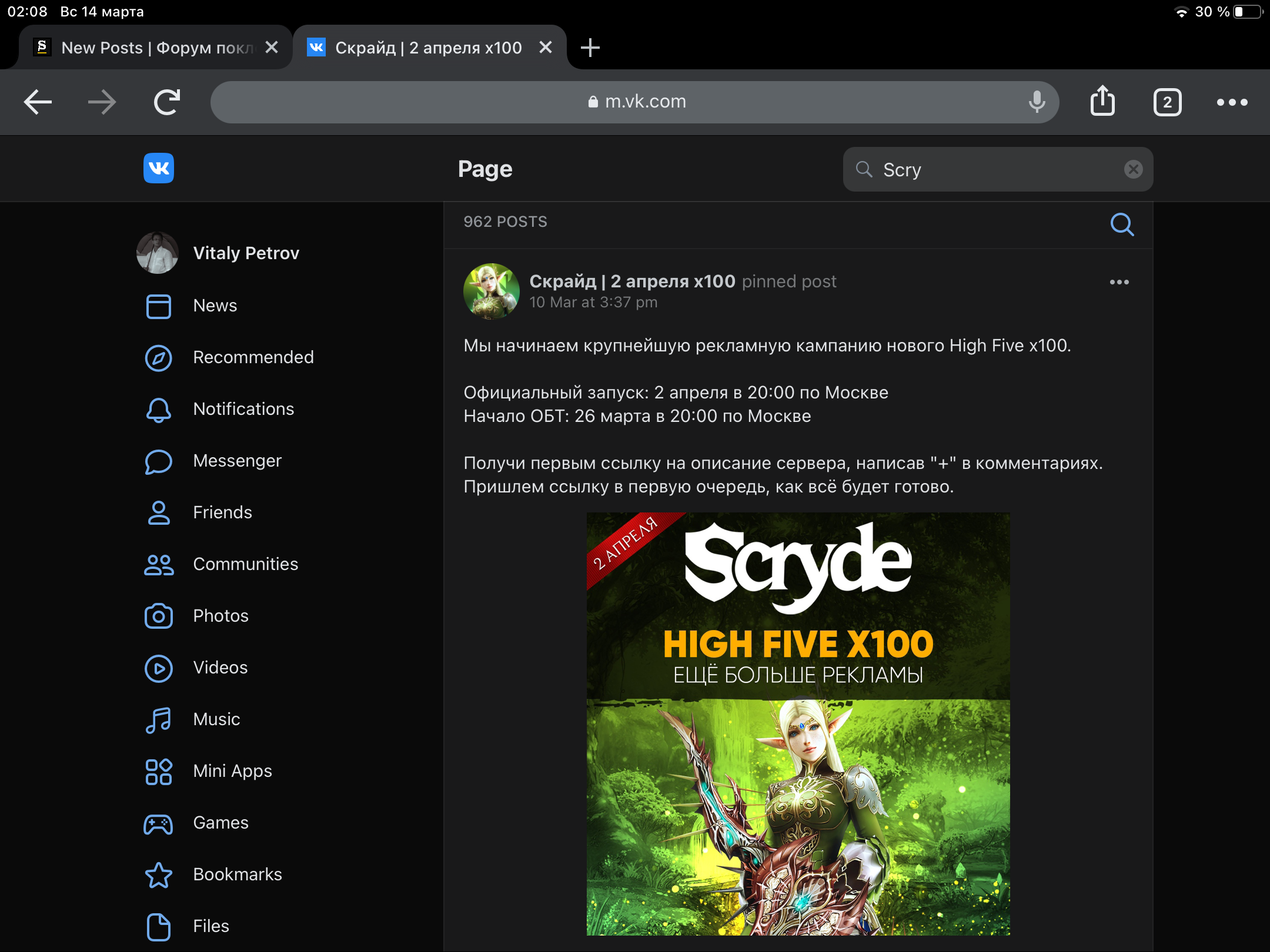The height and width of the screenshot is (952, 1270).
Task: Switch to the New Posts forum tab
Action: pyautogui.click(x=147, y=48)
